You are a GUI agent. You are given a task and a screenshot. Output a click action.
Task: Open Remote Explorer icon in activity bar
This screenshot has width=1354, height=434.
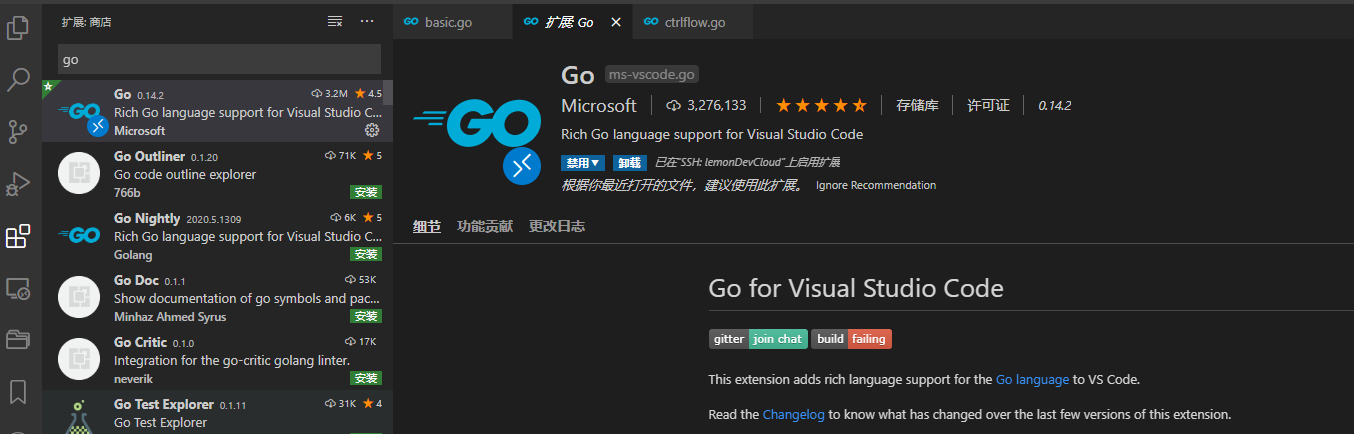click(x=18, y=288)
